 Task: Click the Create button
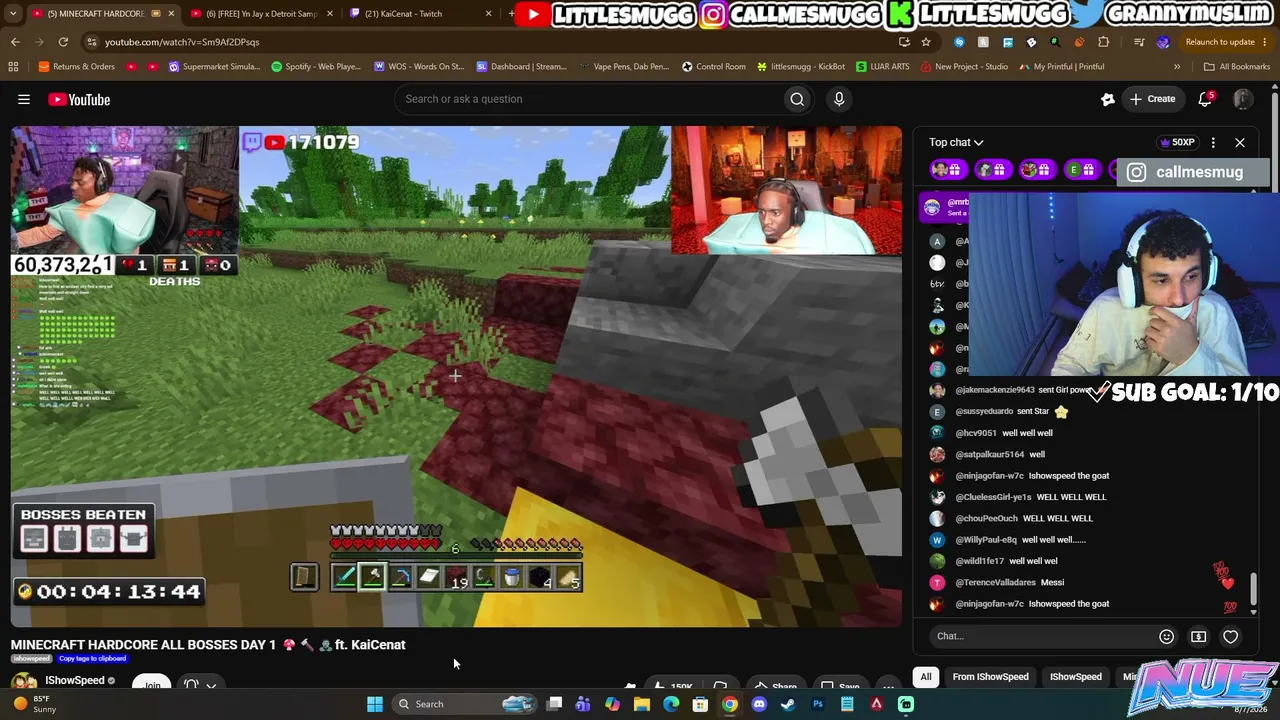click(x=1152, y=99)
